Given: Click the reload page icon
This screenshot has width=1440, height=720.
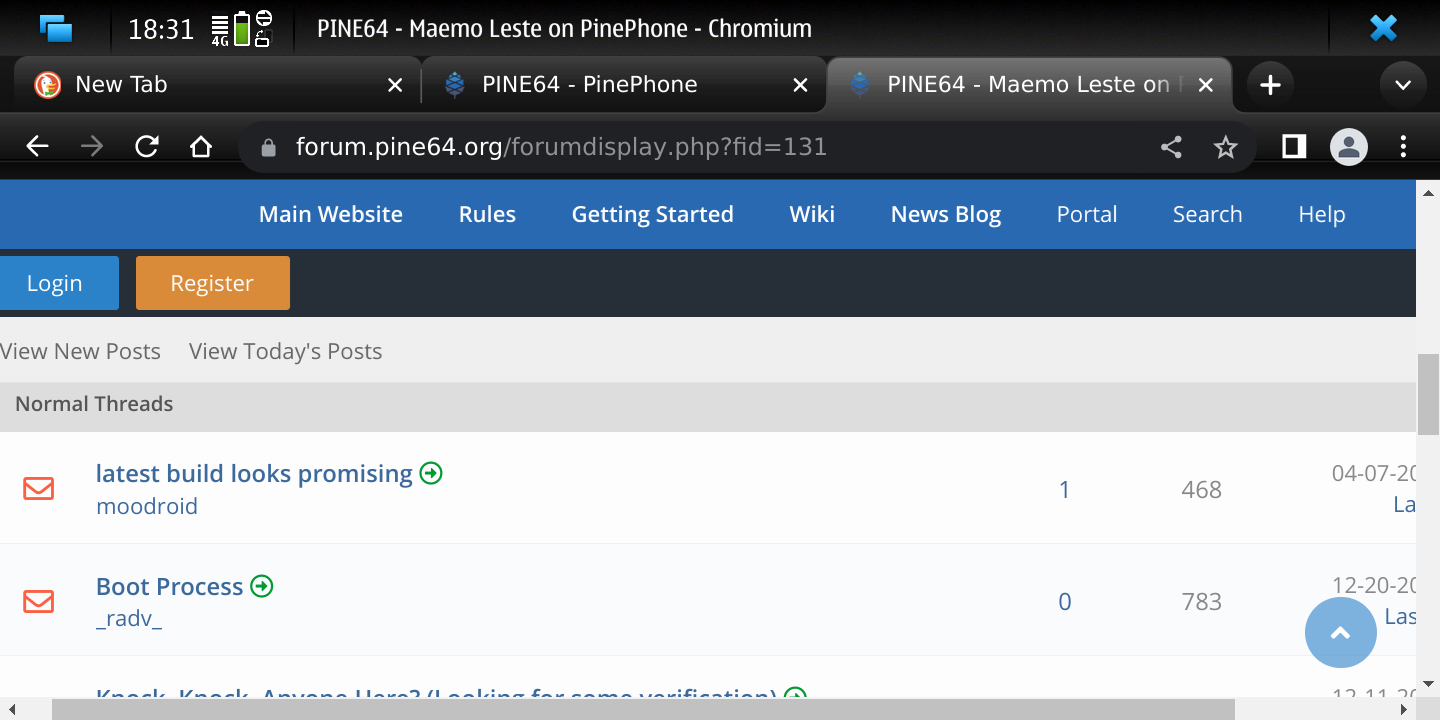Looking at the screenshot, I should pyautogui.click(x=147, y=148).
